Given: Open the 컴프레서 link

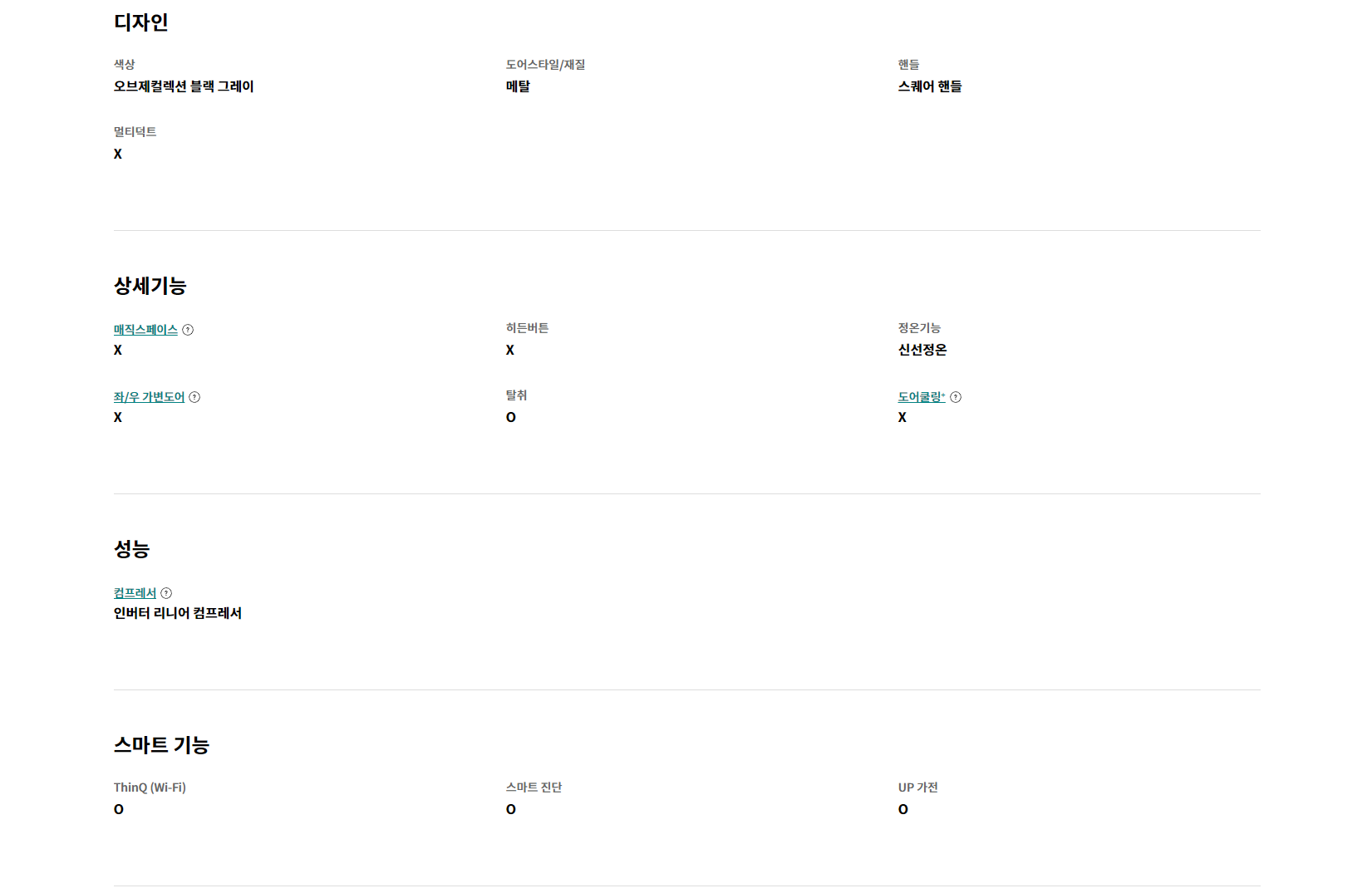Looking at the screenshot, I should (135, 593).
